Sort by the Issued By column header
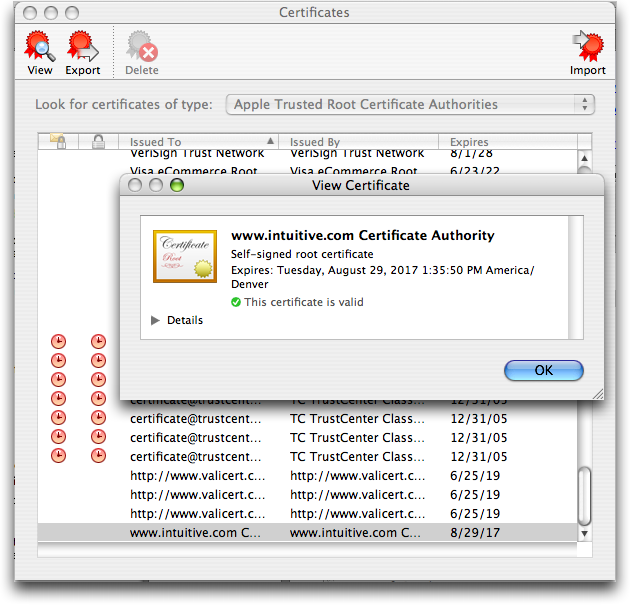630x605 pixels. [358, 141]
